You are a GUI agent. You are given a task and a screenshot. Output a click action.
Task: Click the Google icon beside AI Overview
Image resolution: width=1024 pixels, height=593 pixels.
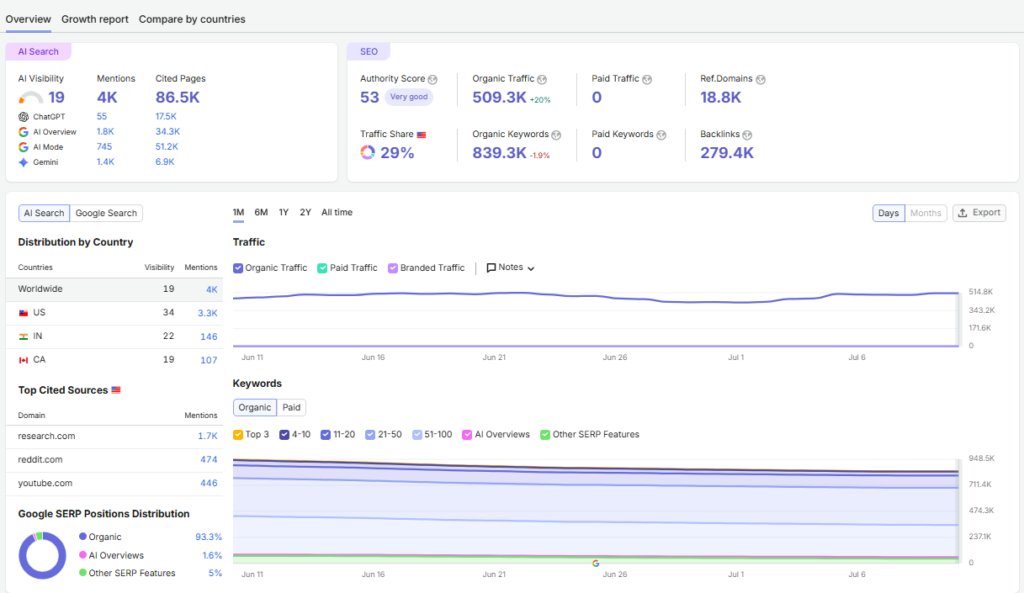[x=24, y=132]
